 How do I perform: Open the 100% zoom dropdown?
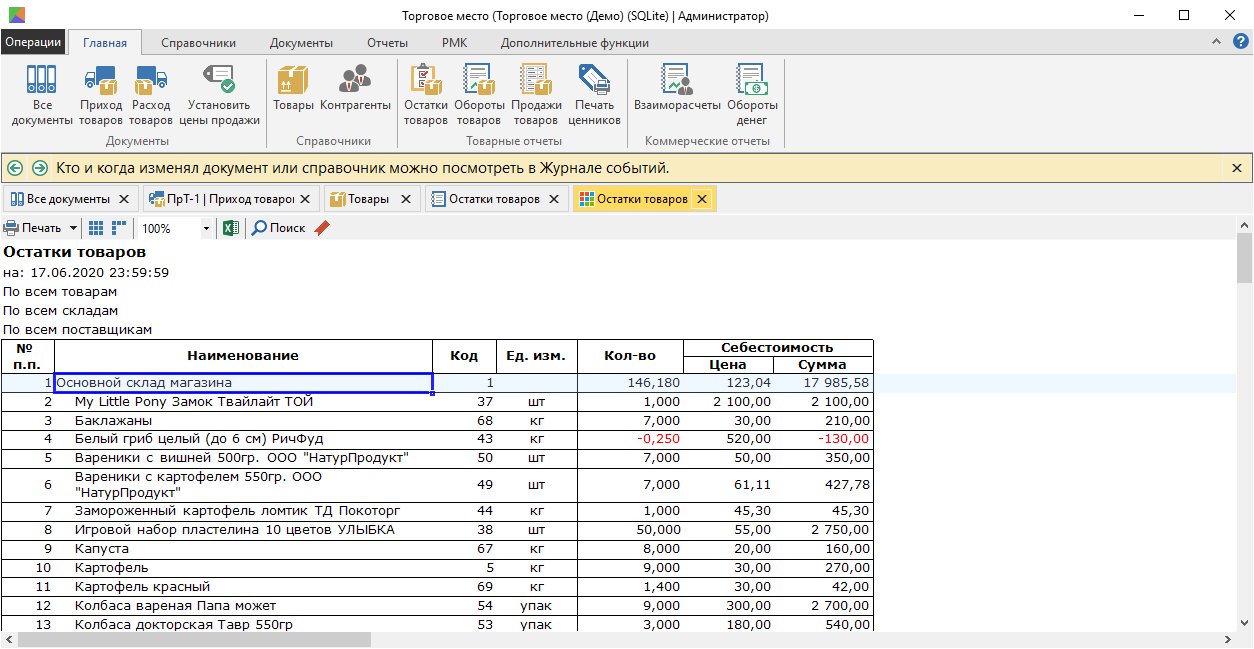click(x=206, y=228)
